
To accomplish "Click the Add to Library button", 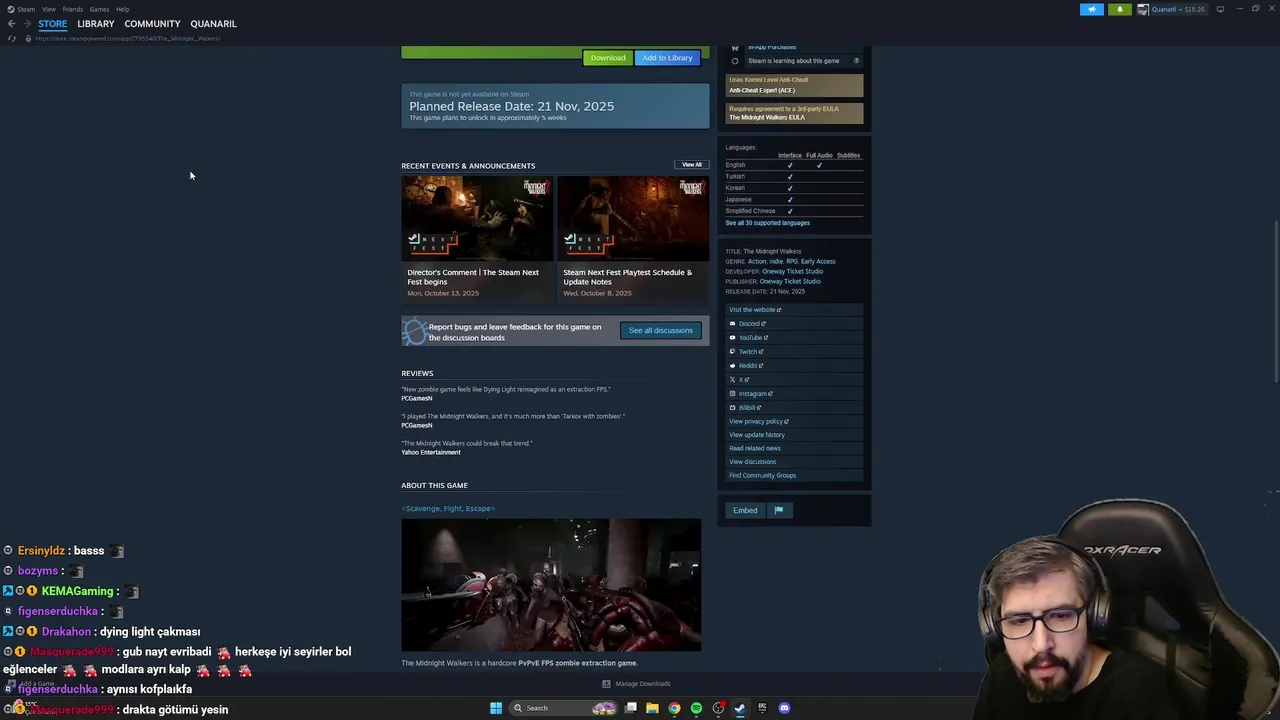I will pos(667,58).
